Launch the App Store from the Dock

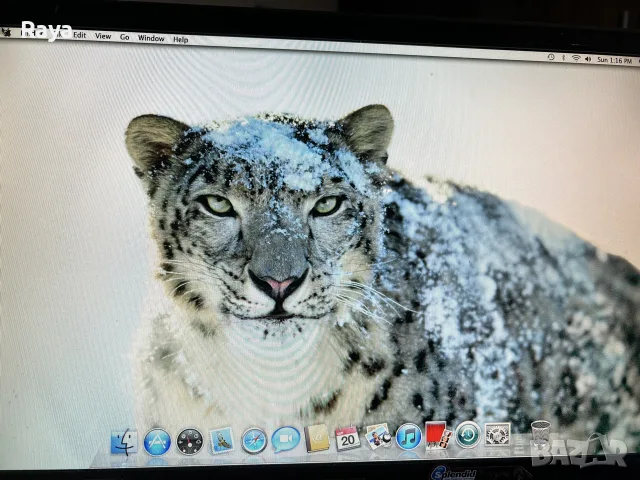click(157, 442)
